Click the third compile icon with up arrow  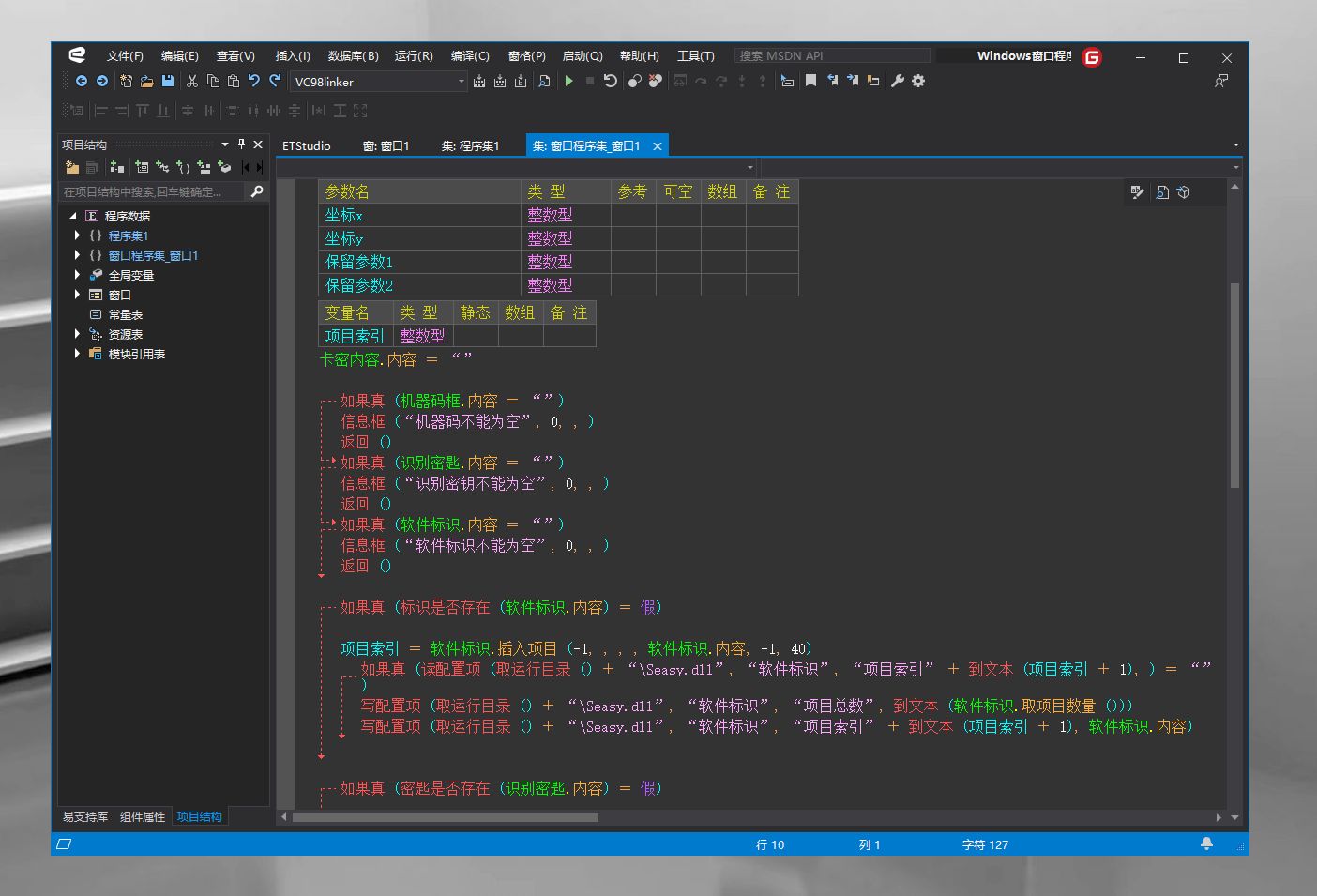click(x=521, y=82)
